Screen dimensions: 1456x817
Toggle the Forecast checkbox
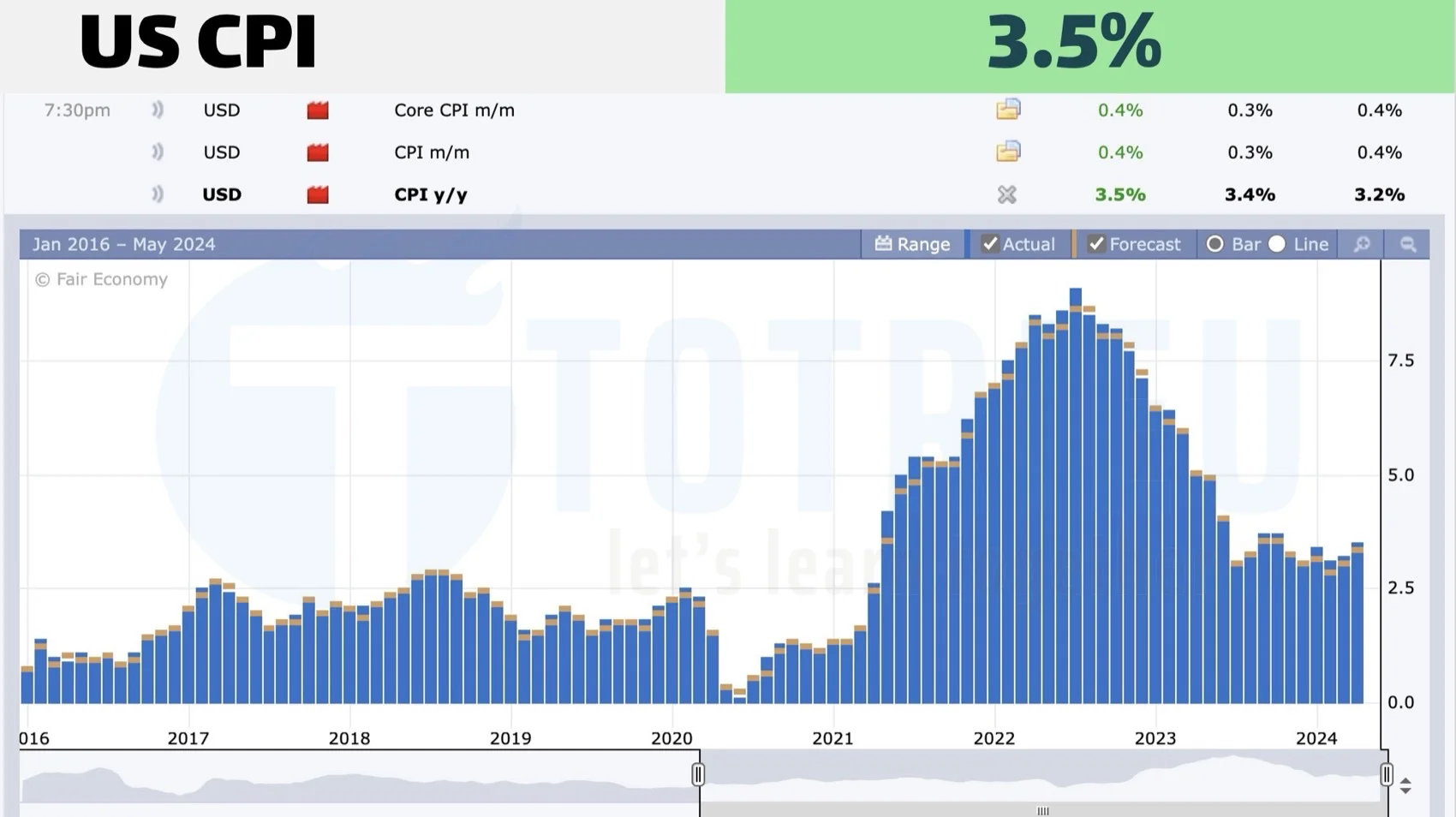(1096, 244)
